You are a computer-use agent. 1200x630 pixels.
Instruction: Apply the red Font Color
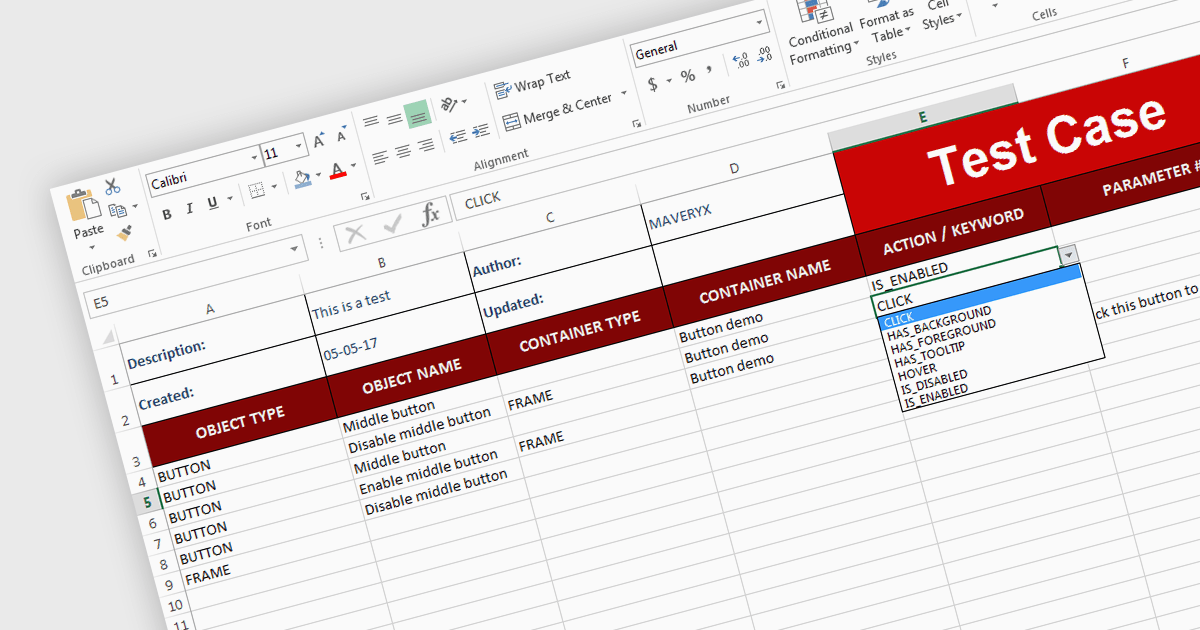338,170
